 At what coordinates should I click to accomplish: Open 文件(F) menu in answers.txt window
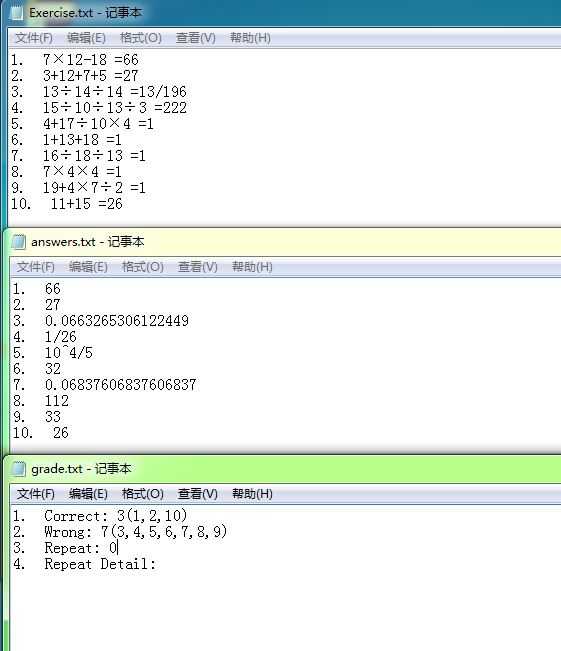point(36,267)
